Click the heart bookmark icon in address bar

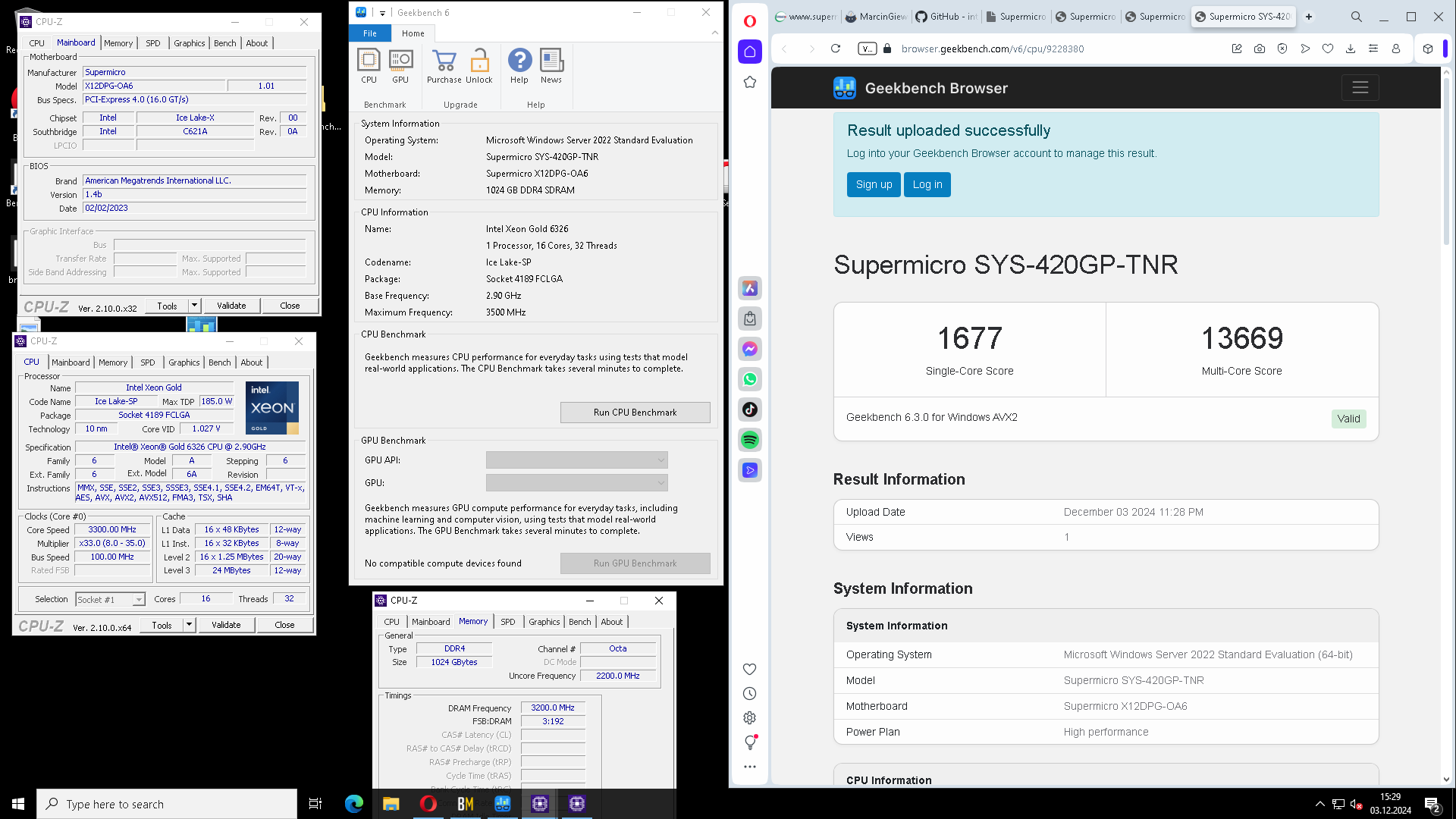point(1328,49)
